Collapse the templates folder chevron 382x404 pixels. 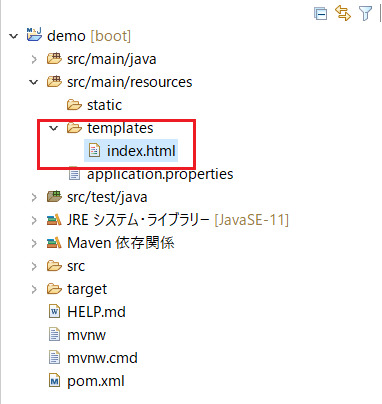click(x=54, y=128)
